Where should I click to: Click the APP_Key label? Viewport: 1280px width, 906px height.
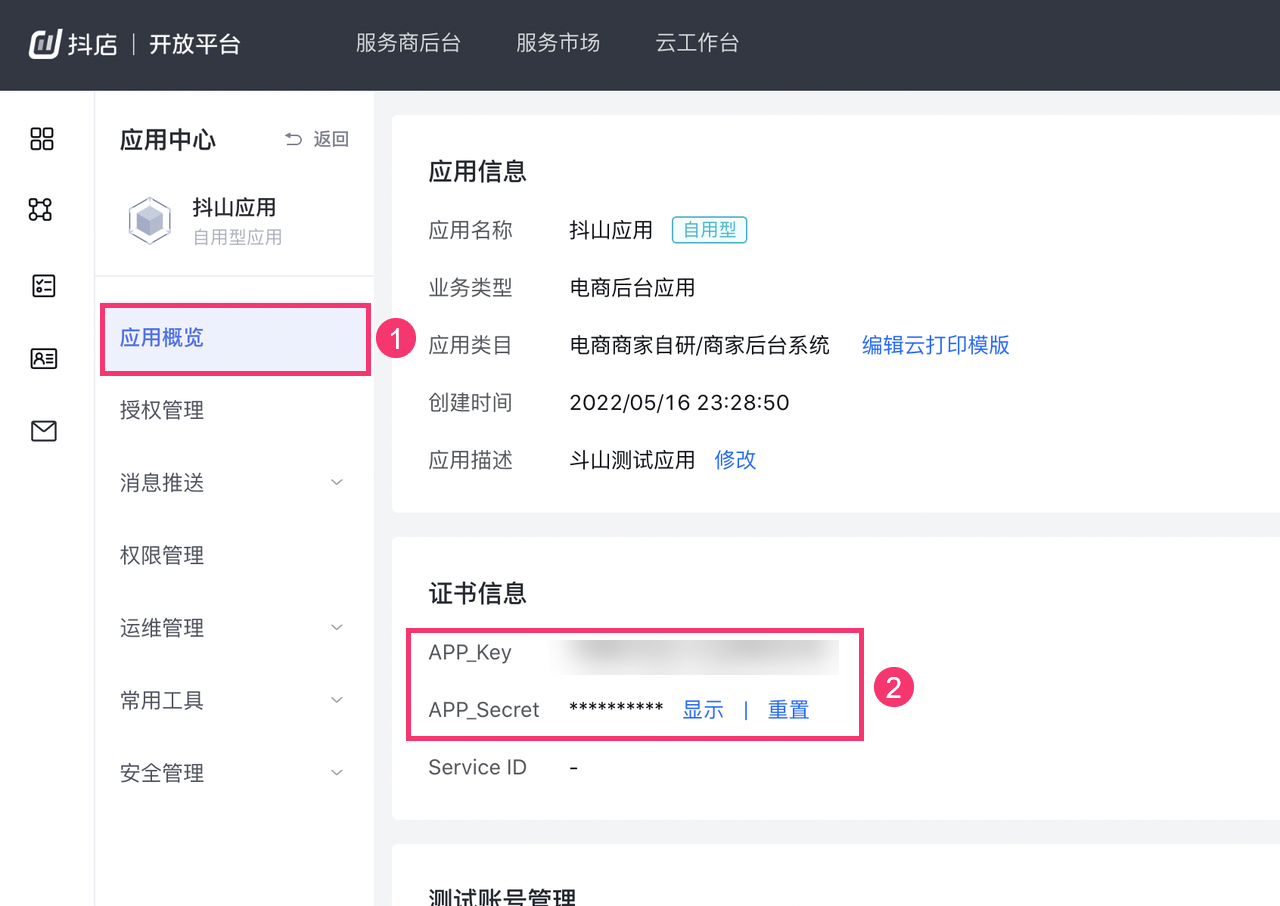470,653
